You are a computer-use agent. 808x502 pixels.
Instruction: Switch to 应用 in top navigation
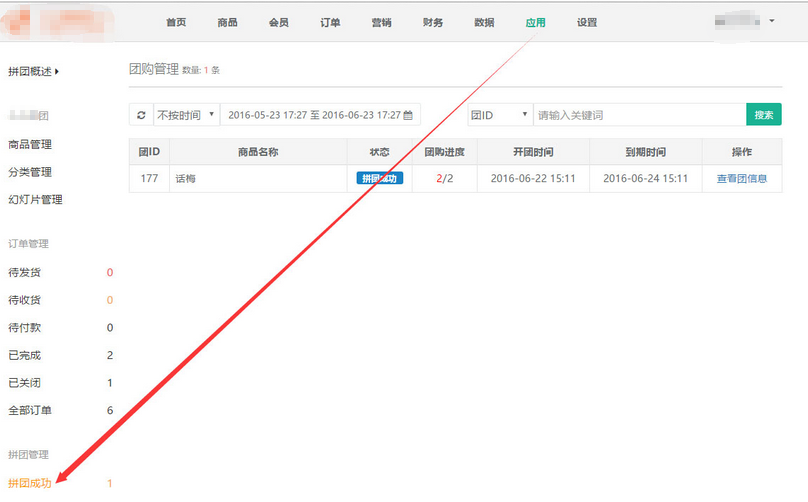point(536,22)
